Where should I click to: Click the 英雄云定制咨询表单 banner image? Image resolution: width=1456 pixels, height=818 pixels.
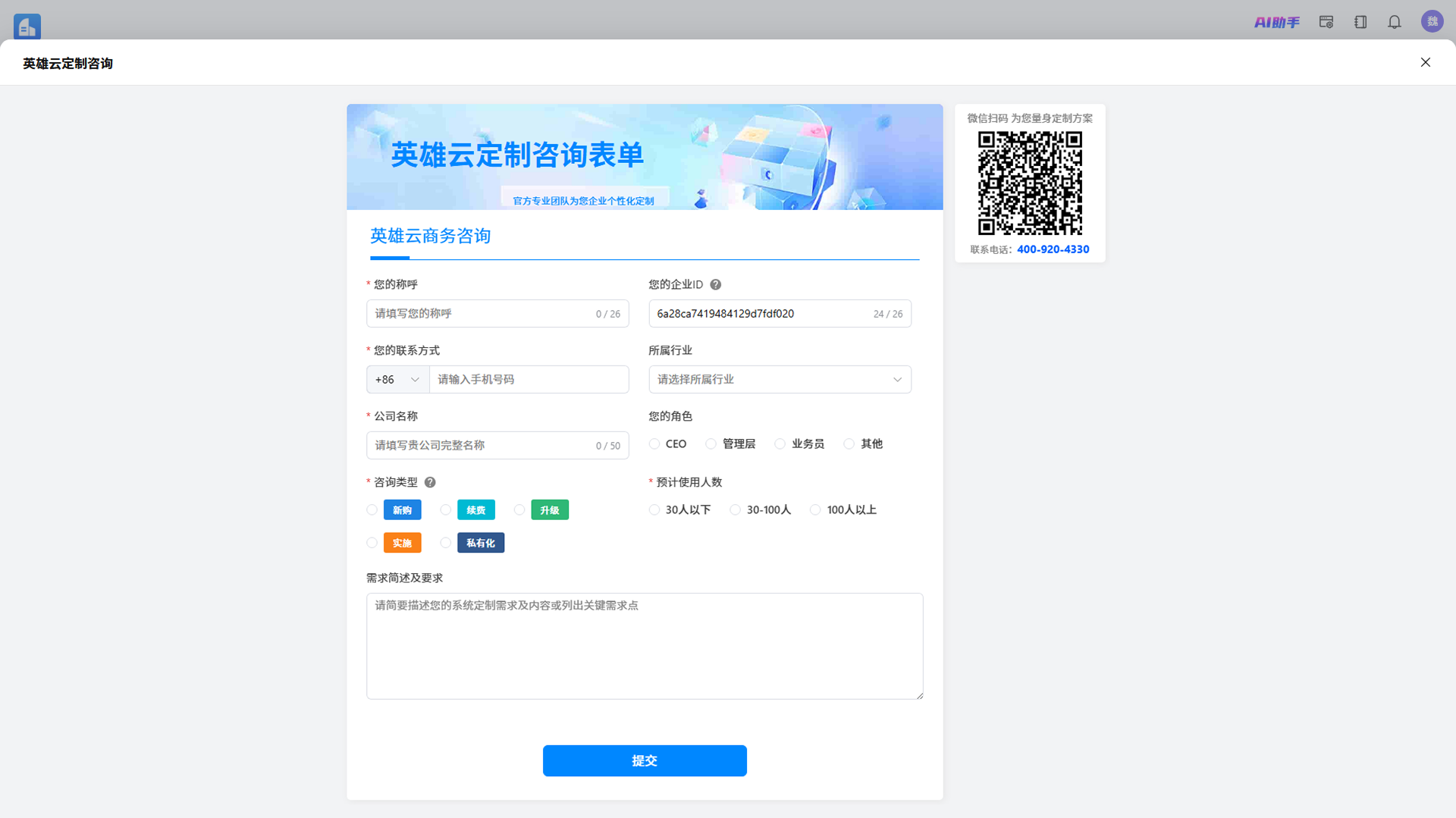pyautogui.click(x=645, y=157)
